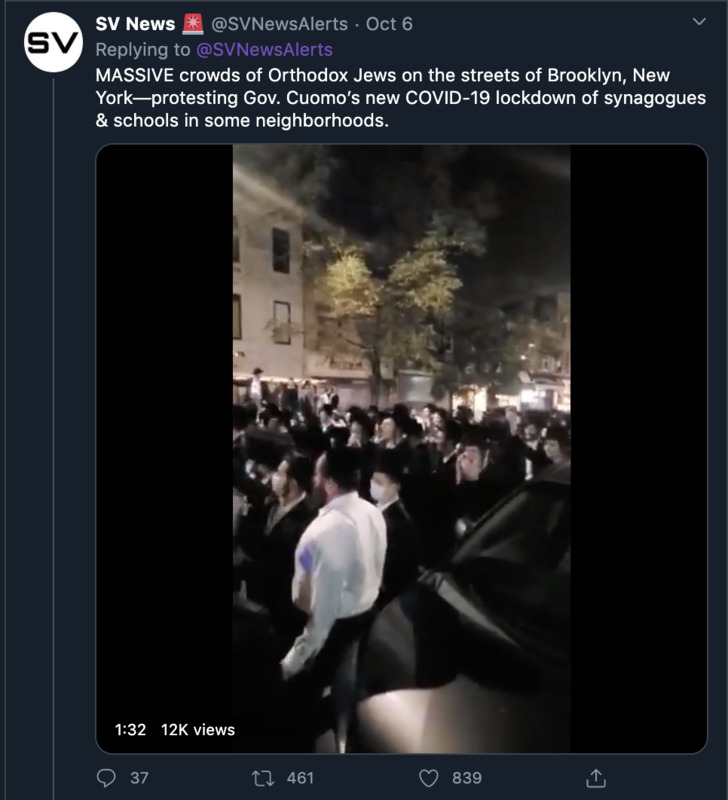Click the 37 replies count
Viewport: 728px width, 800px height.
[140, 777]
